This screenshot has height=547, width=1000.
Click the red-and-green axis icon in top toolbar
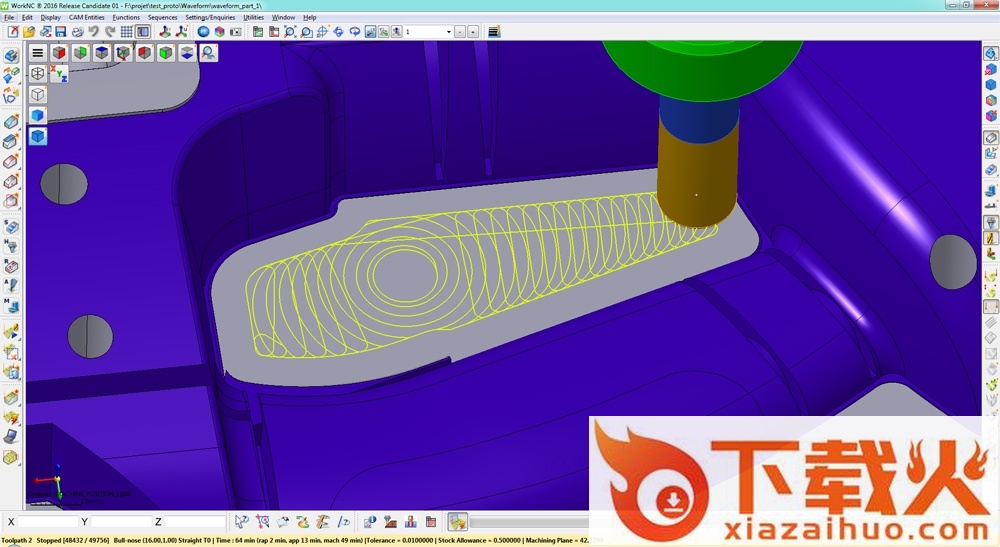click(x=165, y=31)
